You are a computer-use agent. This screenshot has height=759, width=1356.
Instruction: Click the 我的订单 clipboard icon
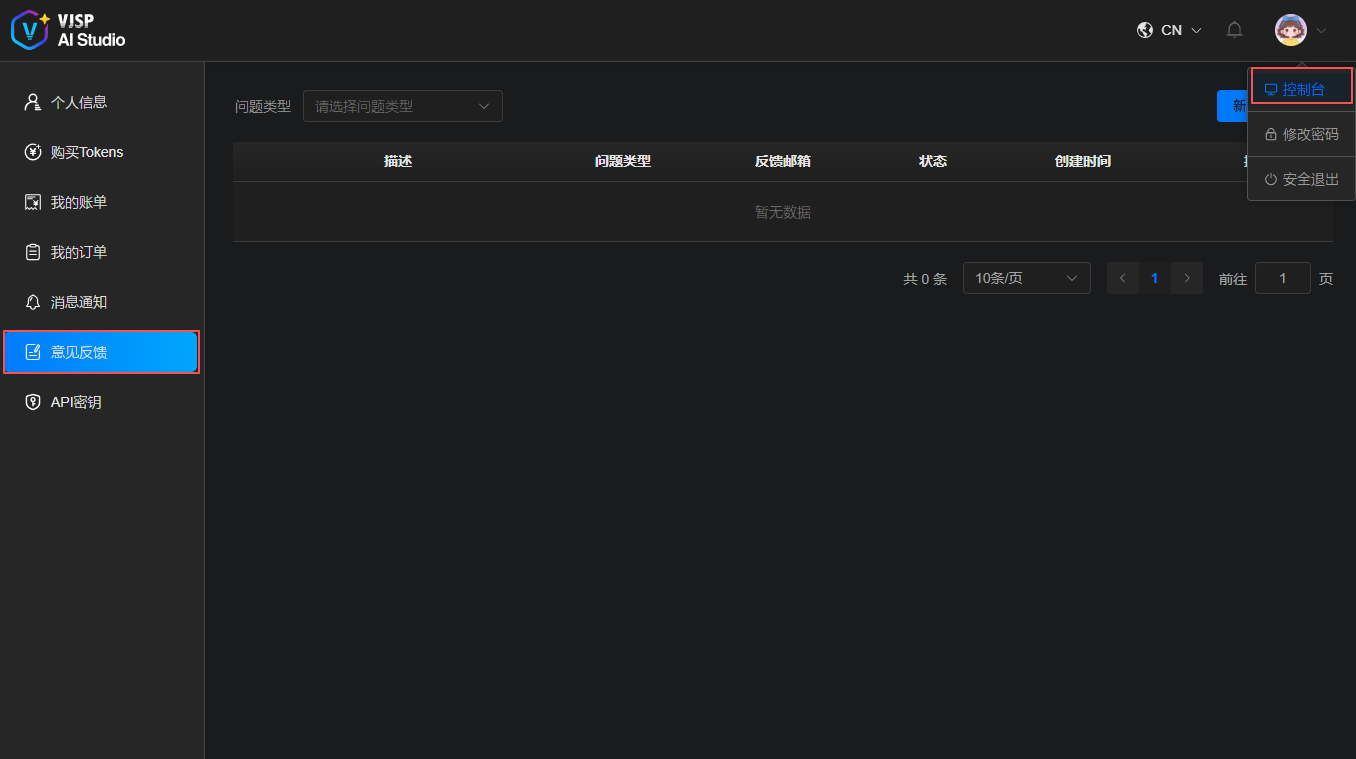pyautogui.click(x=33, y=252)
